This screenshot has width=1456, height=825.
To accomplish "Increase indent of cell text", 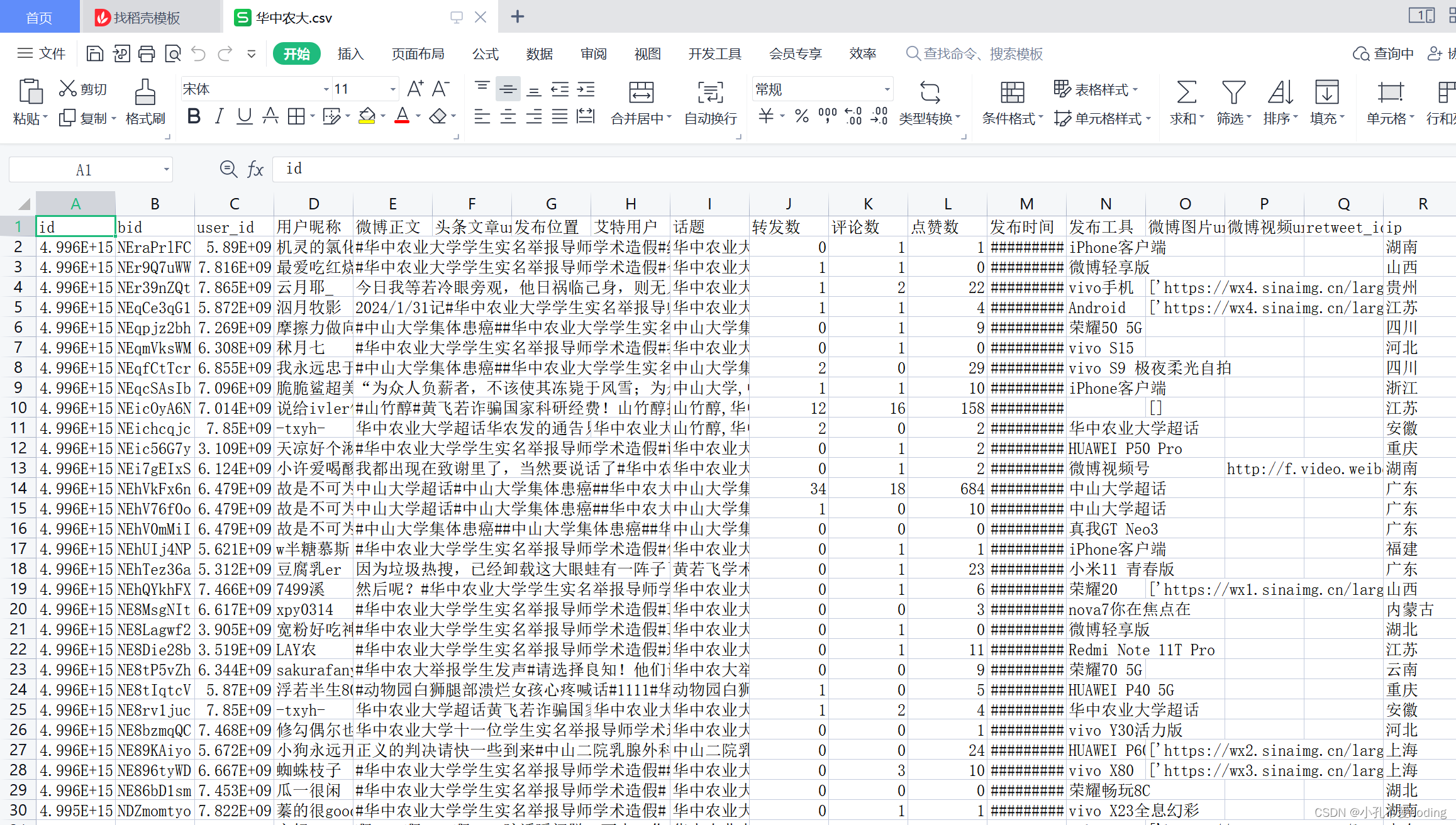I will pos(586,89).
